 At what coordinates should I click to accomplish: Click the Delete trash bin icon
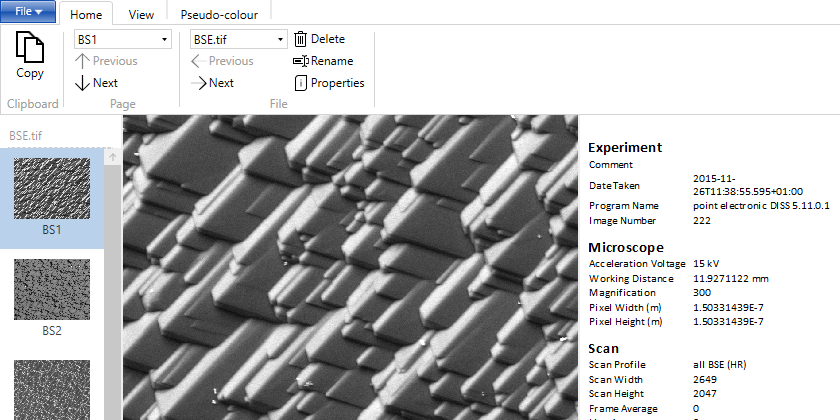click(300, 39)
